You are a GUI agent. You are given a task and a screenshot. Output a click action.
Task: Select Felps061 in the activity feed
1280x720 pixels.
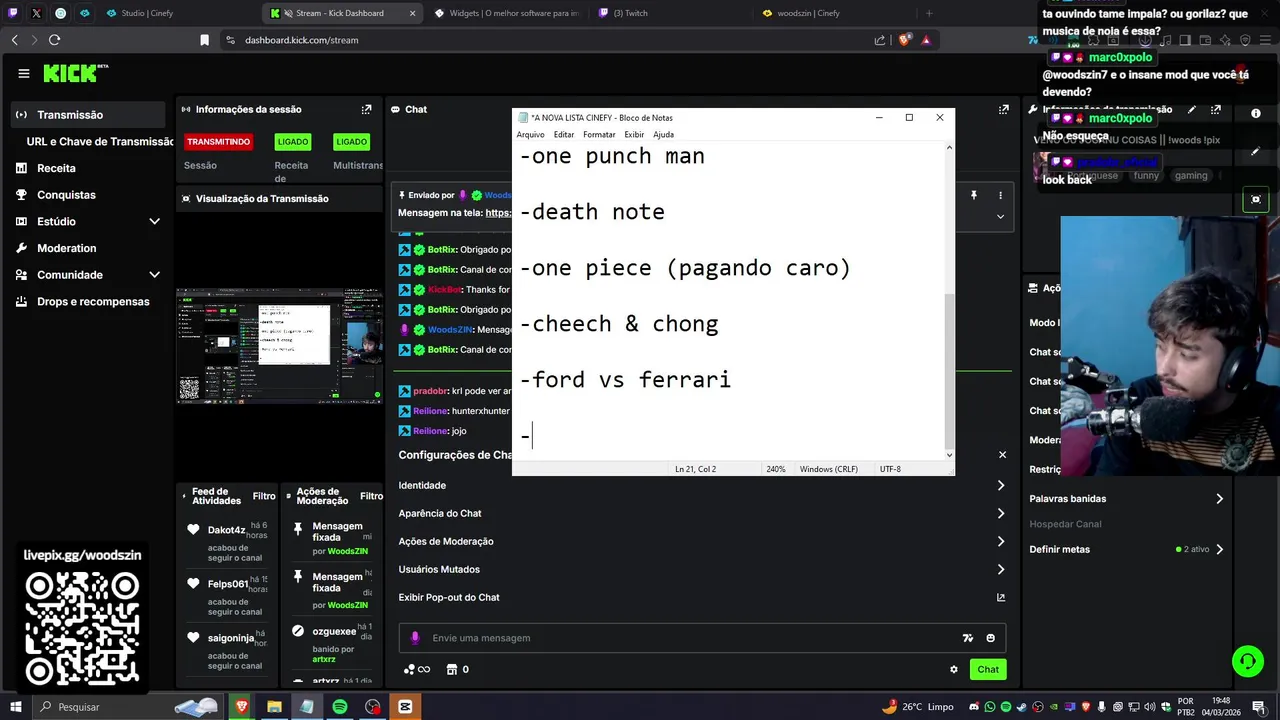[x=228, y=584]
